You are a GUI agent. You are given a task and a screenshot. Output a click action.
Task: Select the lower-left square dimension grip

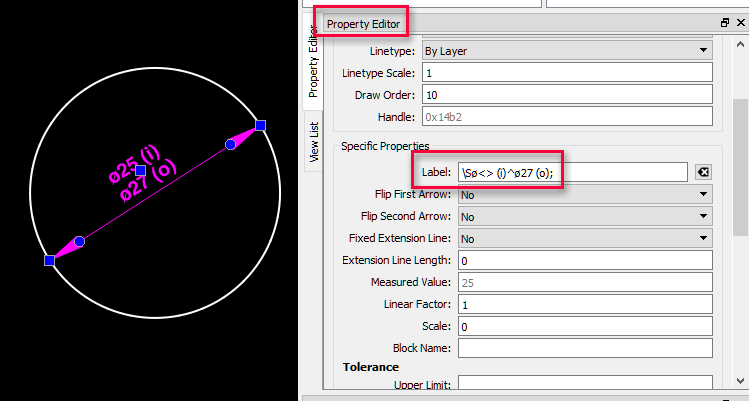click(50, 260)
